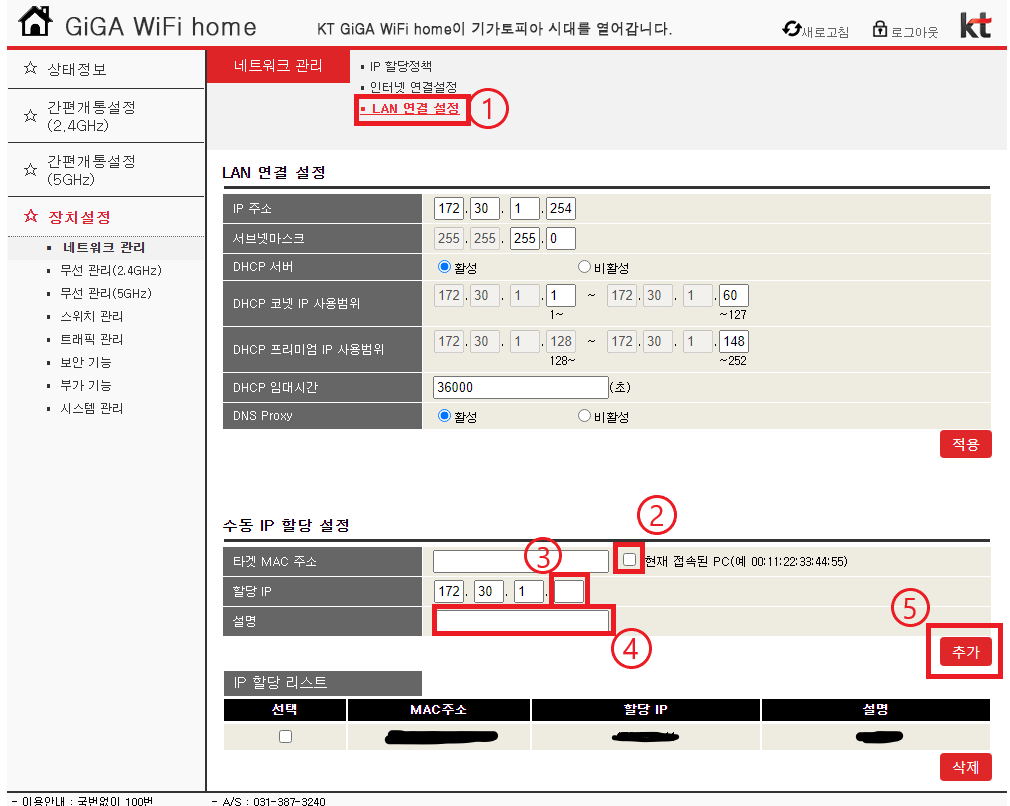This screenshot has width=1010, height=806.
Task: Select DNS Proxy 활성 radio
Action: 444,416
